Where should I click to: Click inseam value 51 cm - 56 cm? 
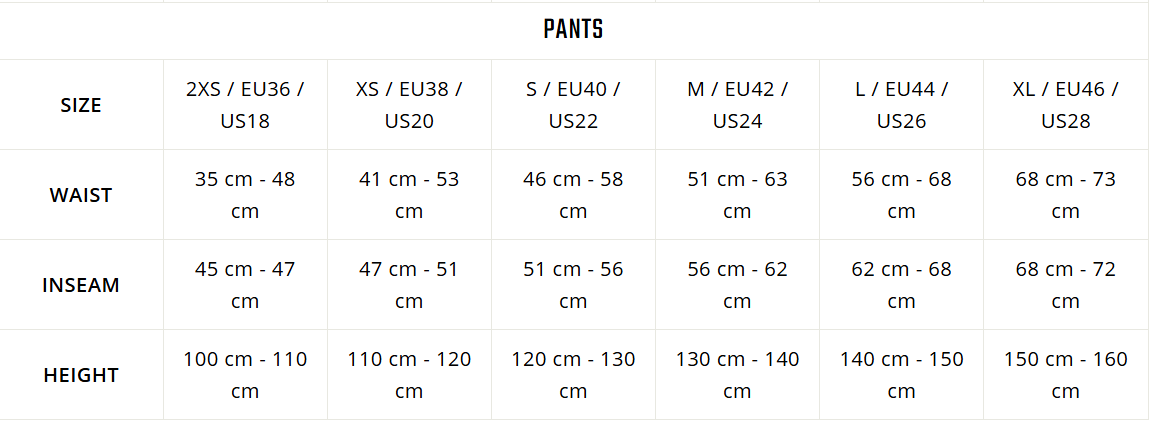click(573, 285)
